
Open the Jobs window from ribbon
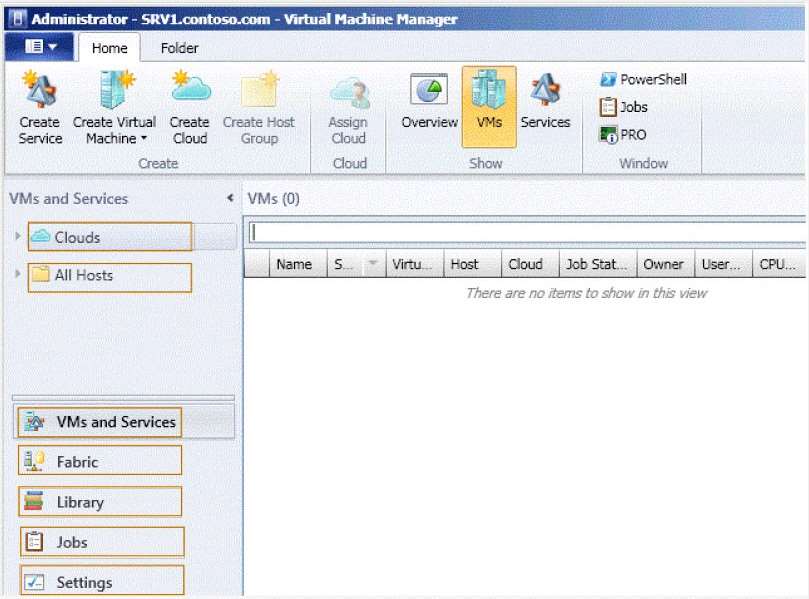click(623, 107)
